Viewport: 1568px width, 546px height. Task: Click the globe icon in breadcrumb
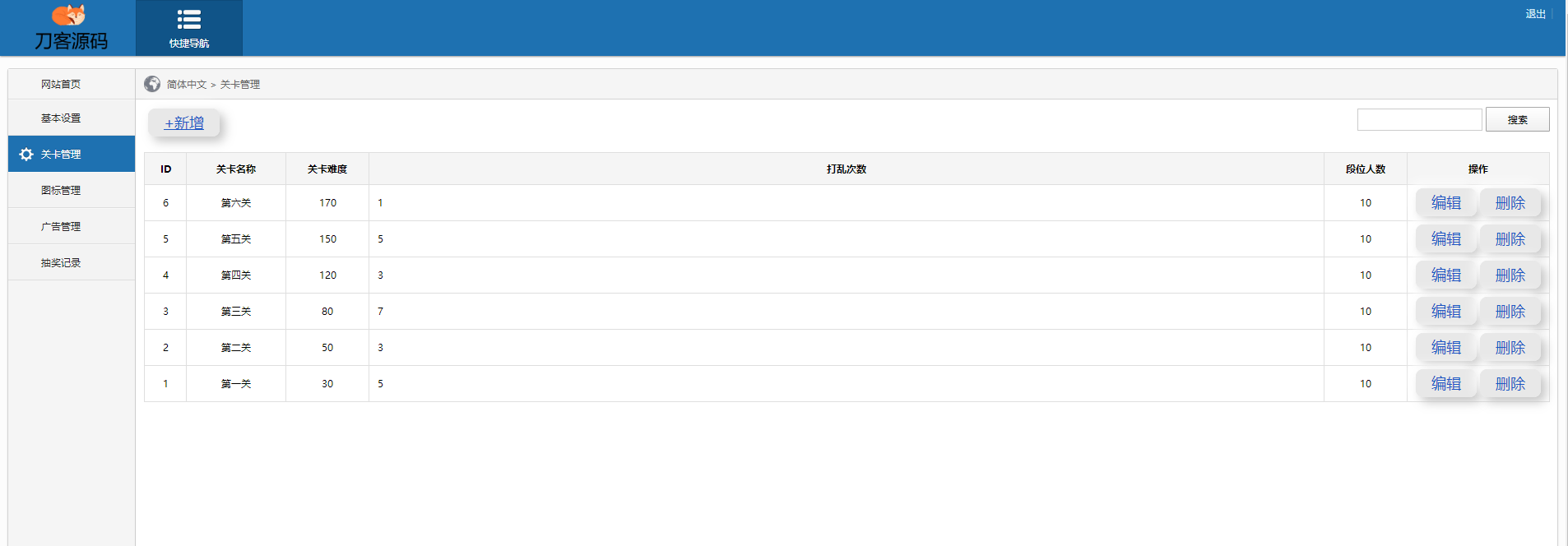[x=152, y=84]
